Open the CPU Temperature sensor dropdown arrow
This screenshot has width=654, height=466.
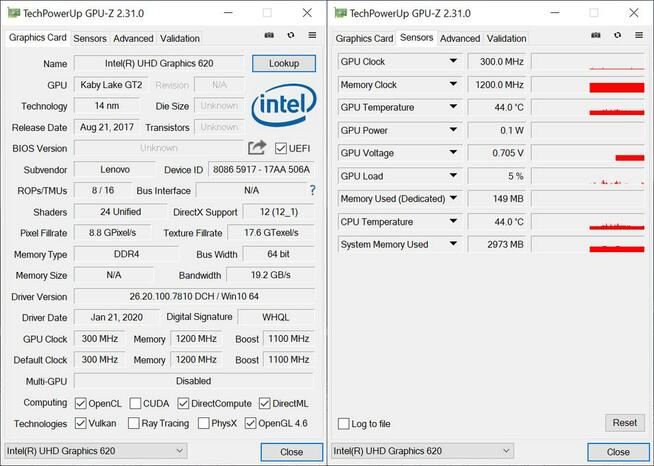point(453,221)
